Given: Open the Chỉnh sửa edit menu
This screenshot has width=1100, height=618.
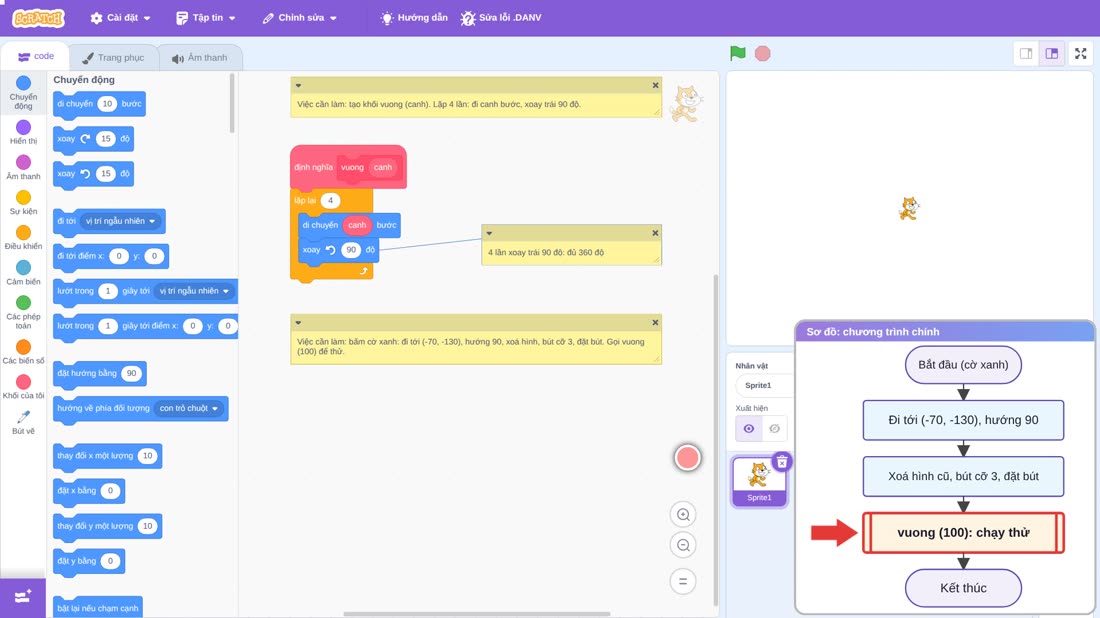Looking at the screenshot, I should 300,18.
